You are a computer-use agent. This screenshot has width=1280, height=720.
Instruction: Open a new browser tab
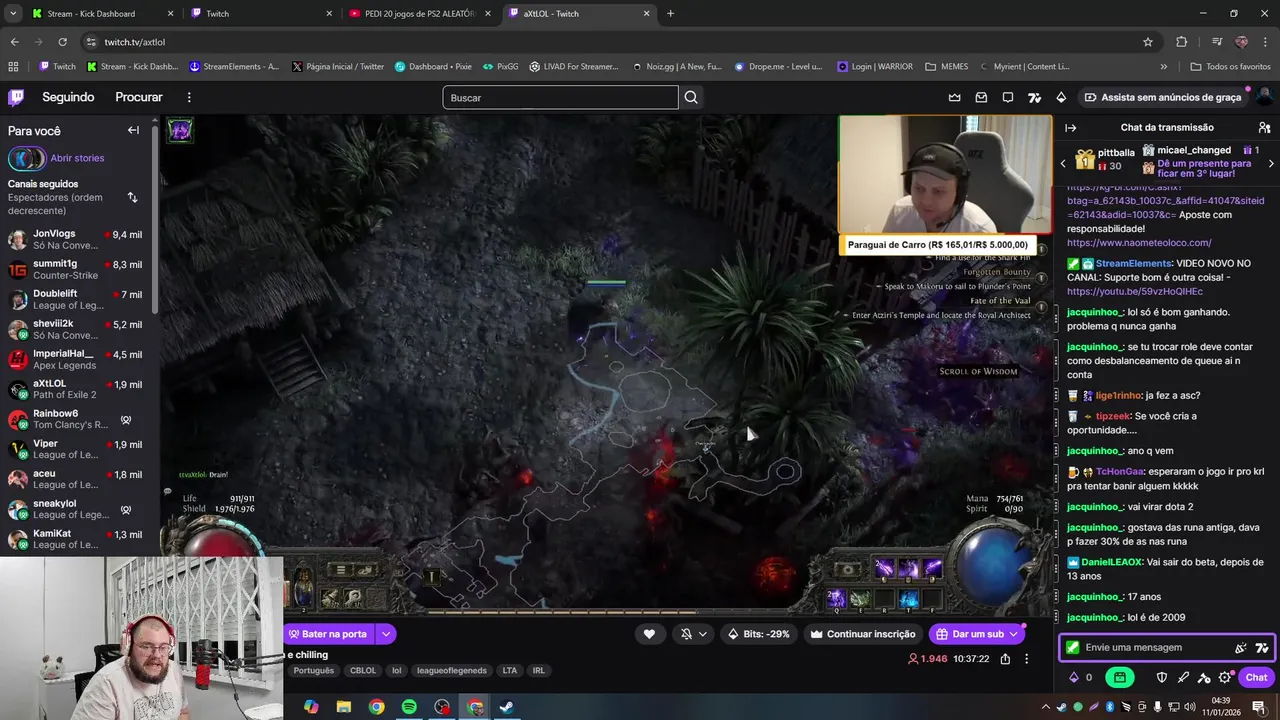(x=670, y=14)
